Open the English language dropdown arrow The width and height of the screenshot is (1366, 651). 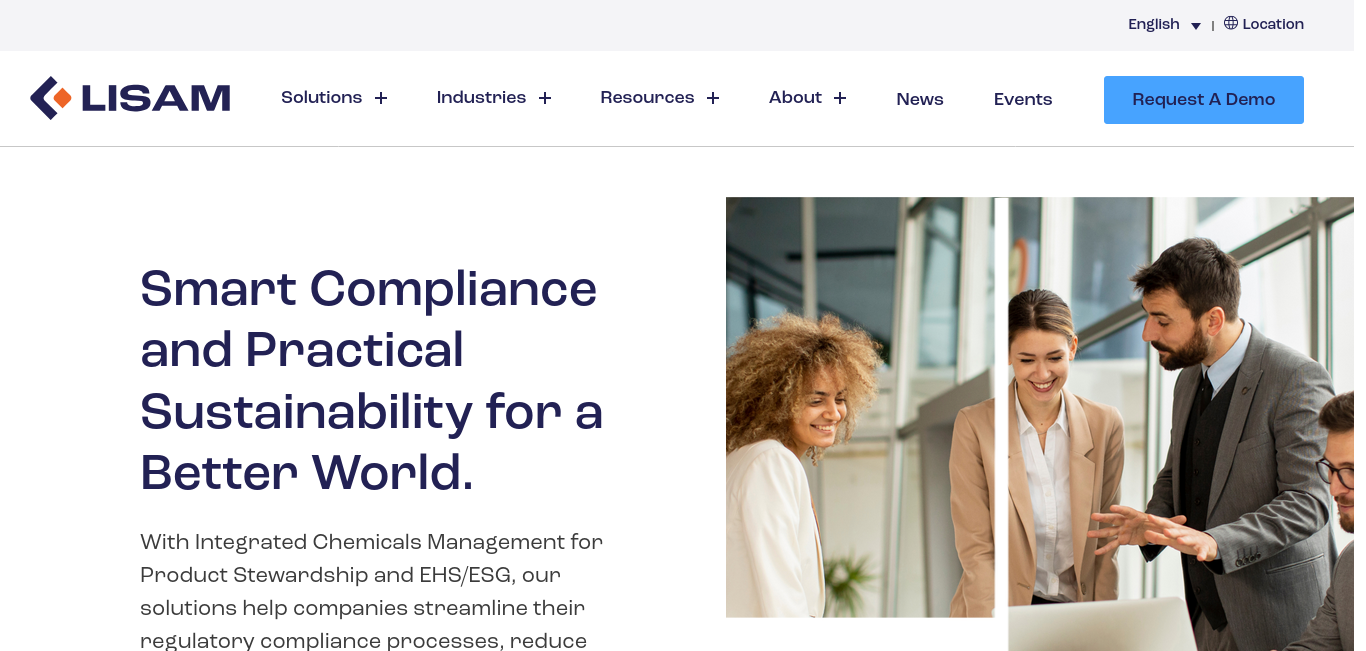point(1196,26)
